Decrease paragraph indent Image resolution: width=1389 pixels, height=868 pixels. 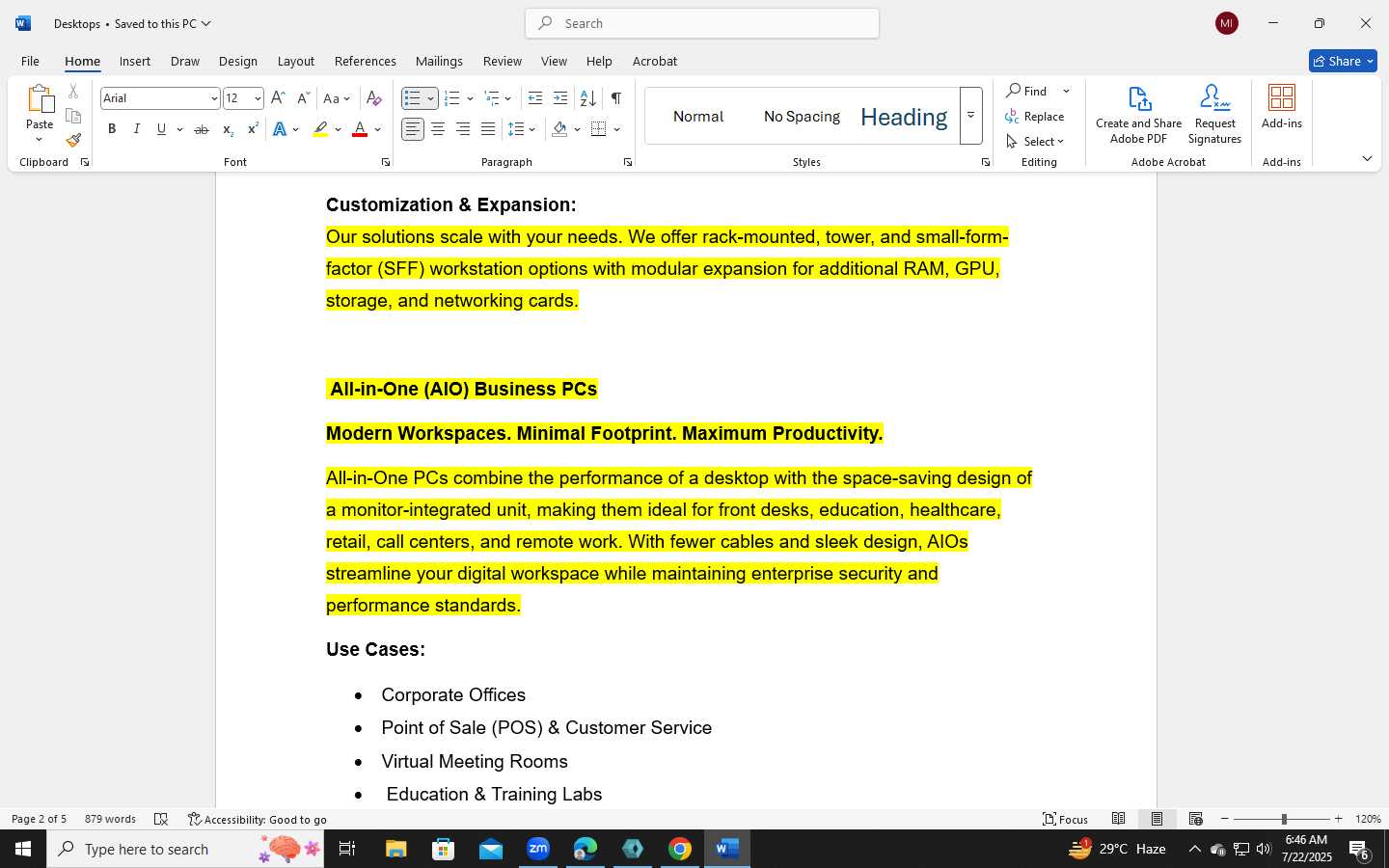coord(535,98)
